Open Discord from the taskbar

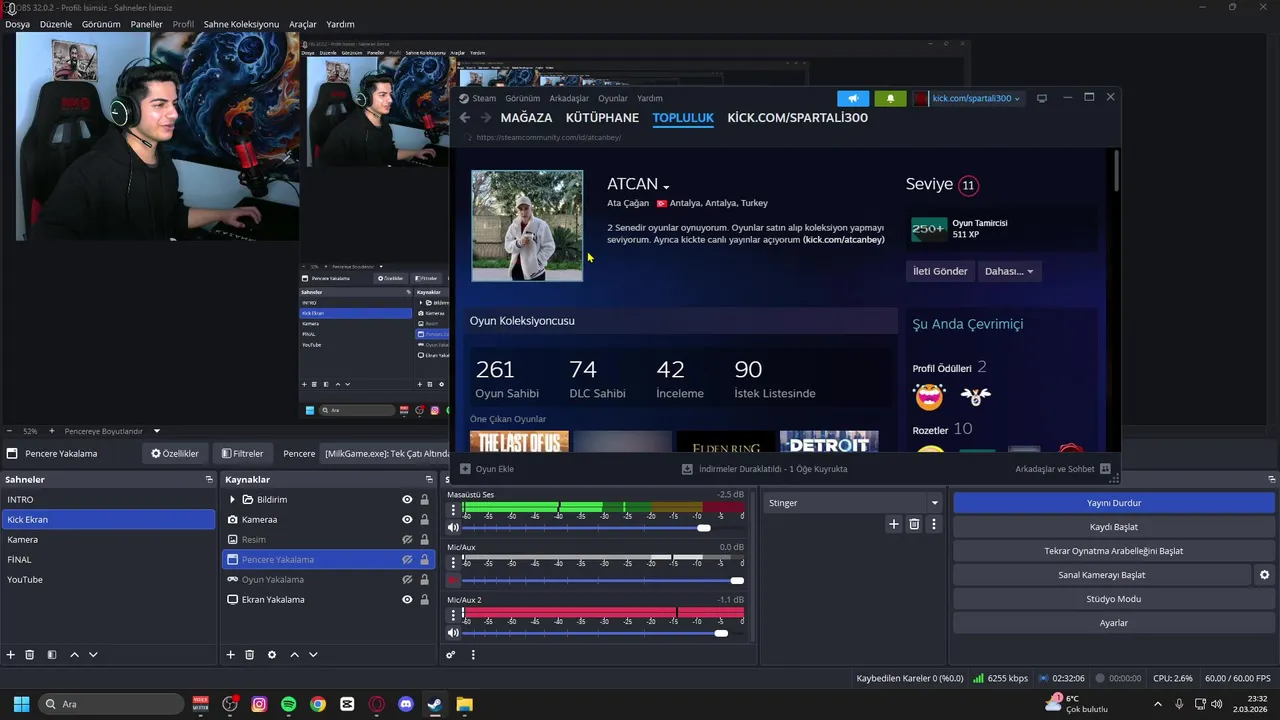[406, 704]
